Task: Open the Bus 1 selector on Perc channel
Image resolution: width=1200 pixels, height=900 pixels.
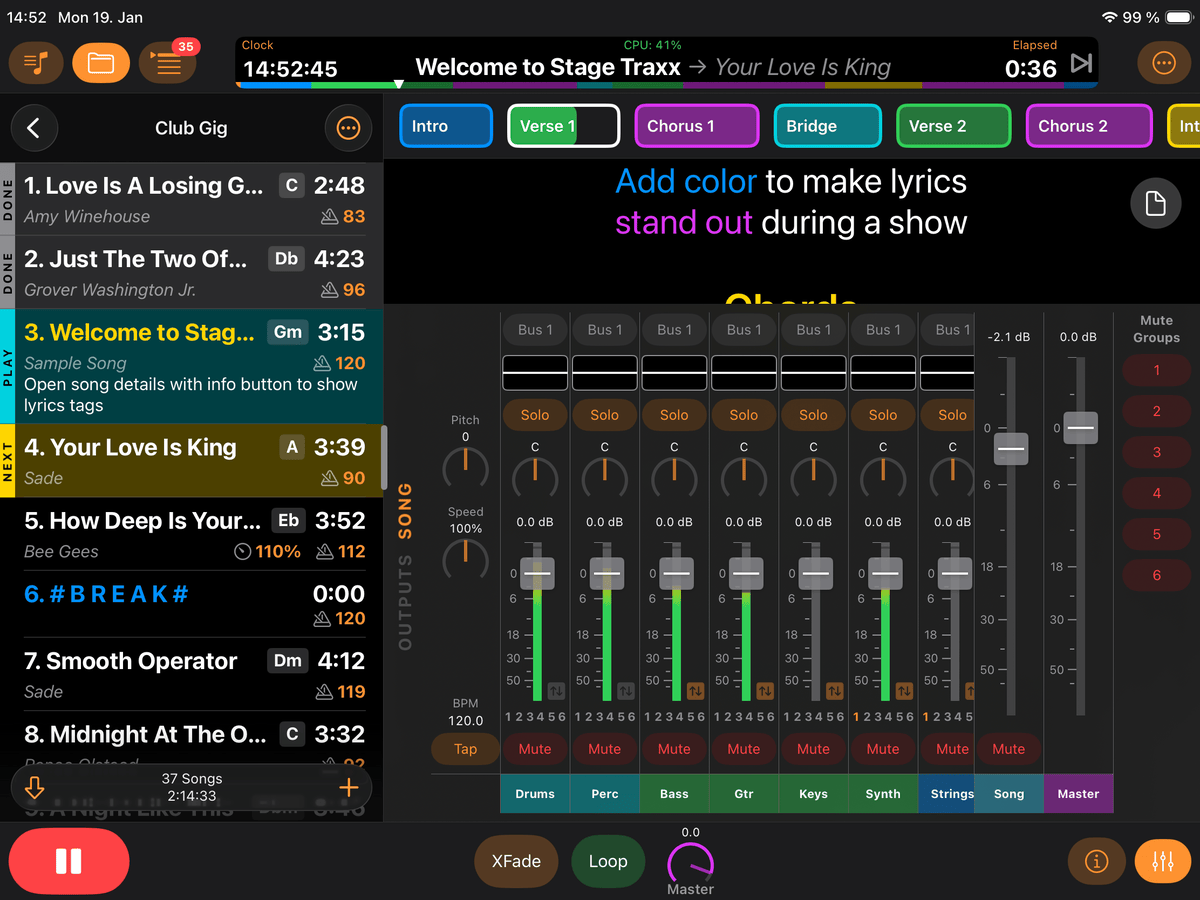Action: (x=604, y=329)
